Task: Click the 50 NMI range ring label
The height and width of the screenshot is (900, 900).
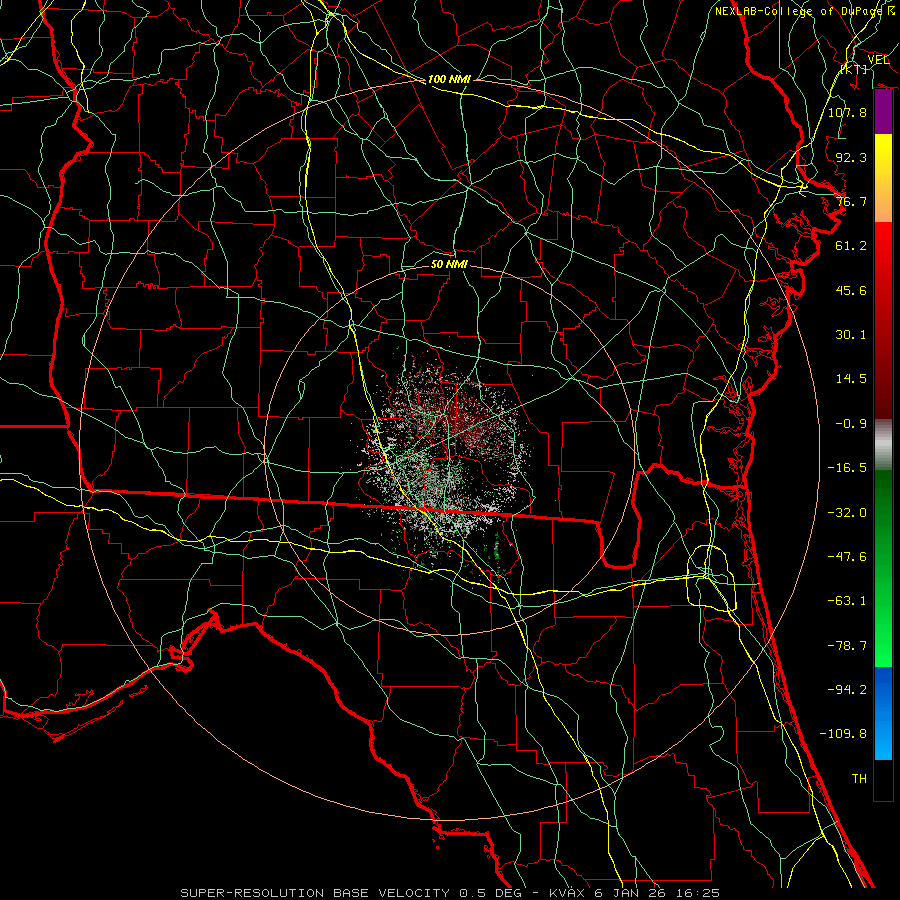Action: pos(449,264)
